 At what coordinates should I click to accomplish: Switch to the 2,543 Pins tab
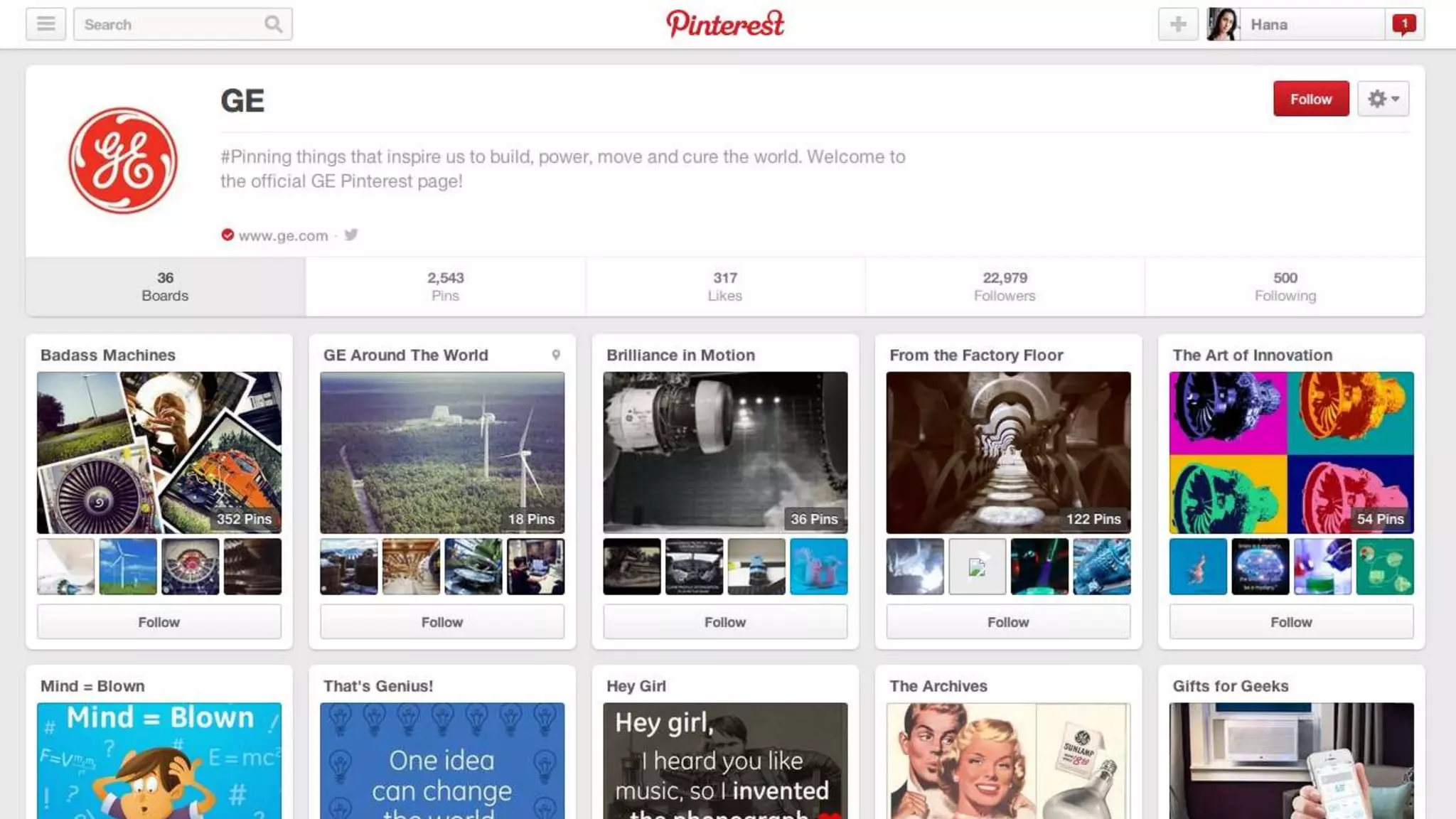tap(446, 287)
